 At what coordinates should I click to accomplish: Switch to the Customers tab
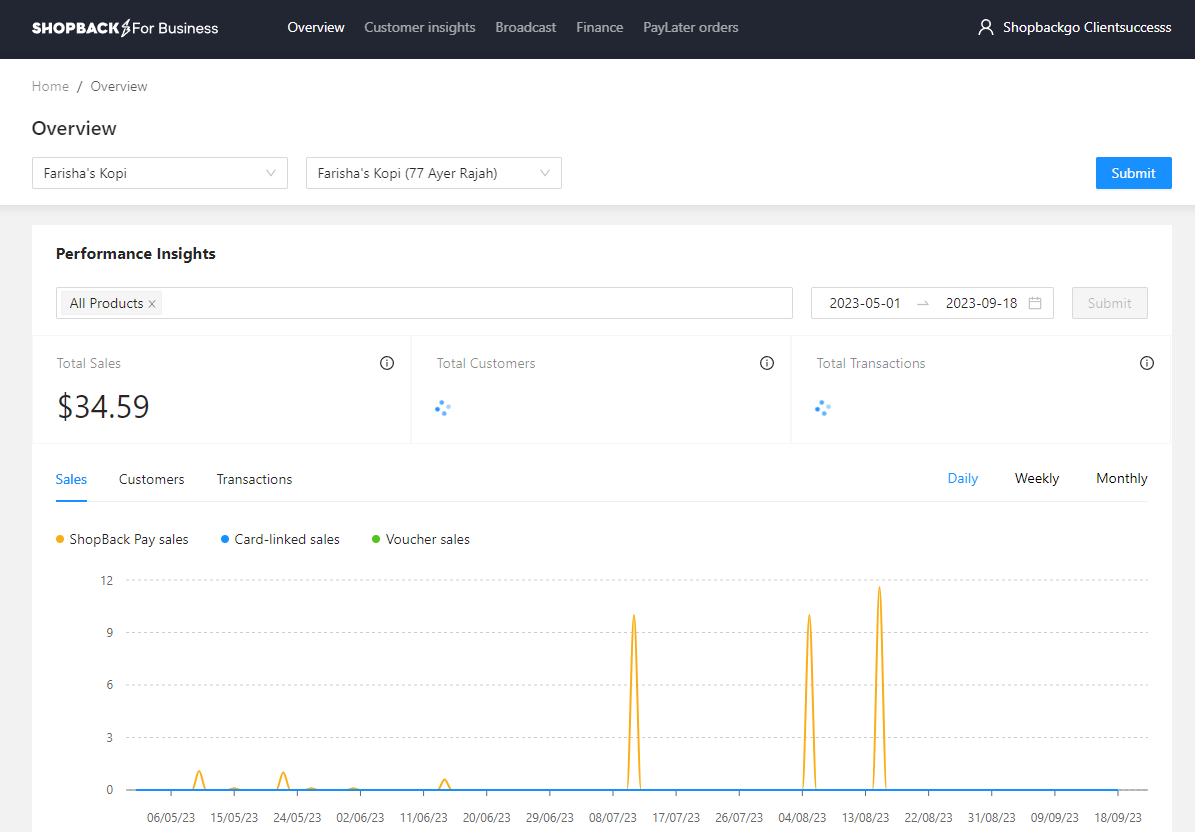pyautogui.click(x=151, y=479)
